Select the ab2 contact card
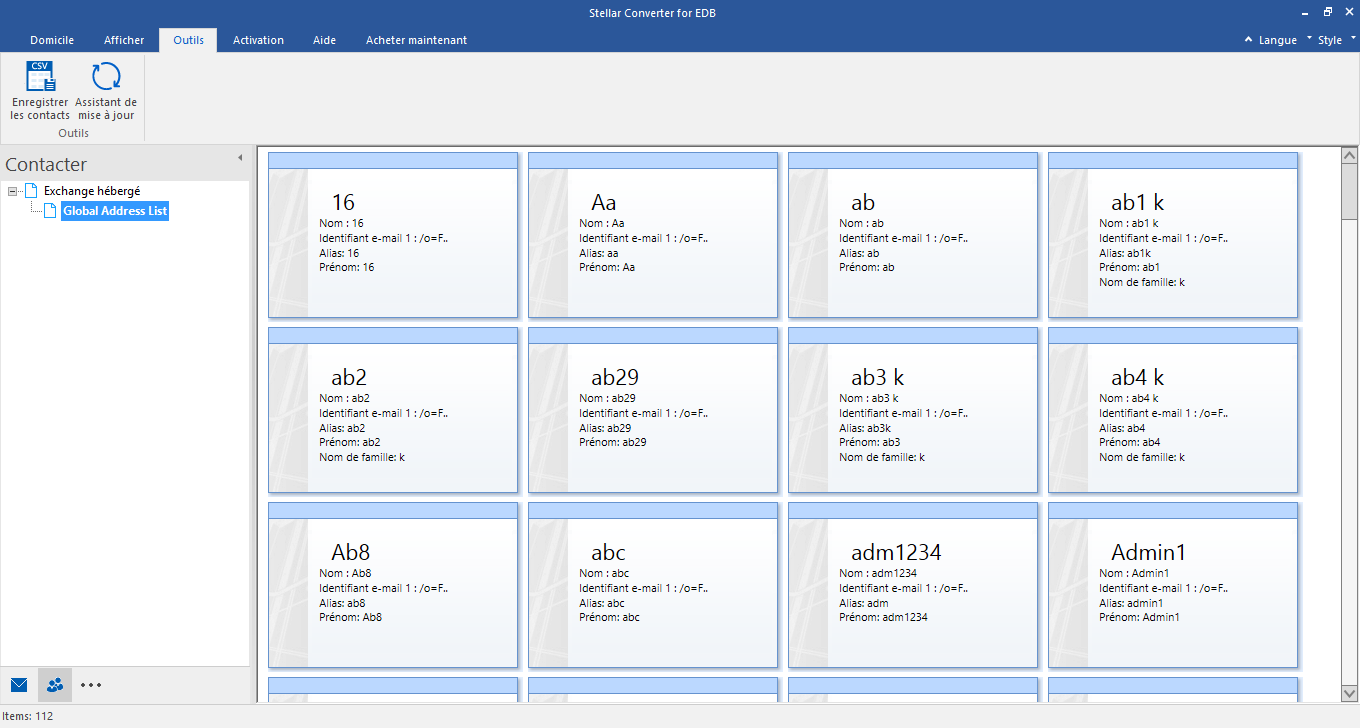The width and height of the screenshot is (1360, 728). point(393,410)
